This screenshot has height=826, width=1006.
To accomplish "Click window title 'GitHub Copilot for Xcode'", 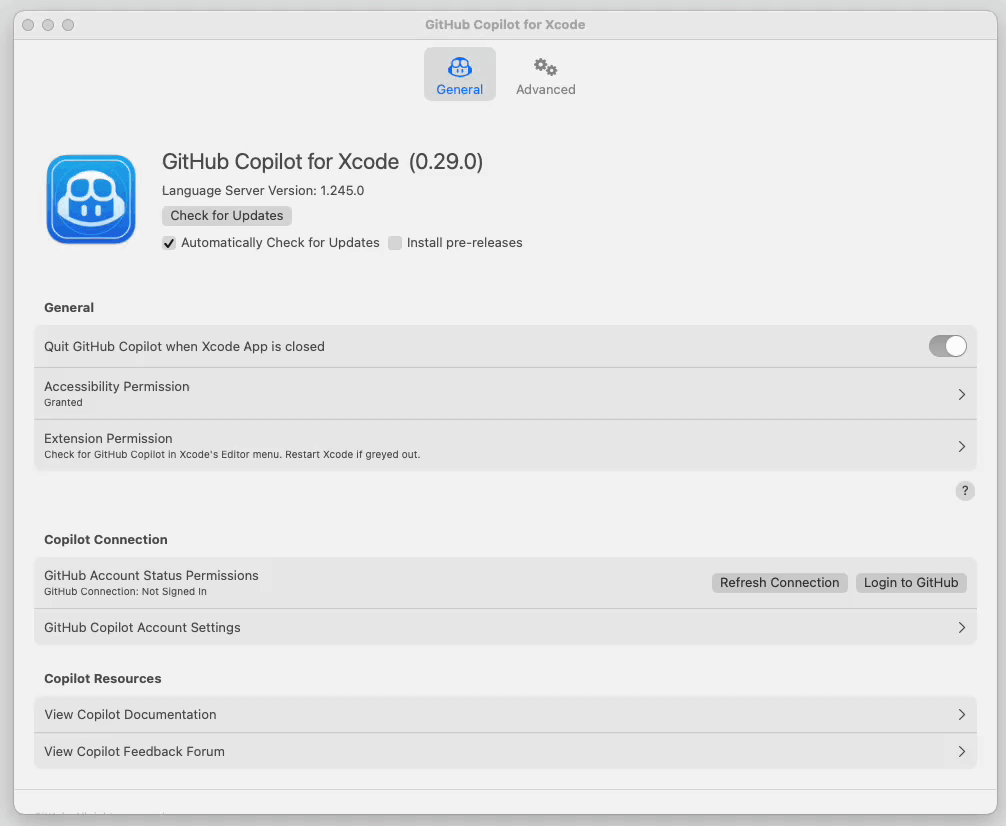I will [505, 24].
